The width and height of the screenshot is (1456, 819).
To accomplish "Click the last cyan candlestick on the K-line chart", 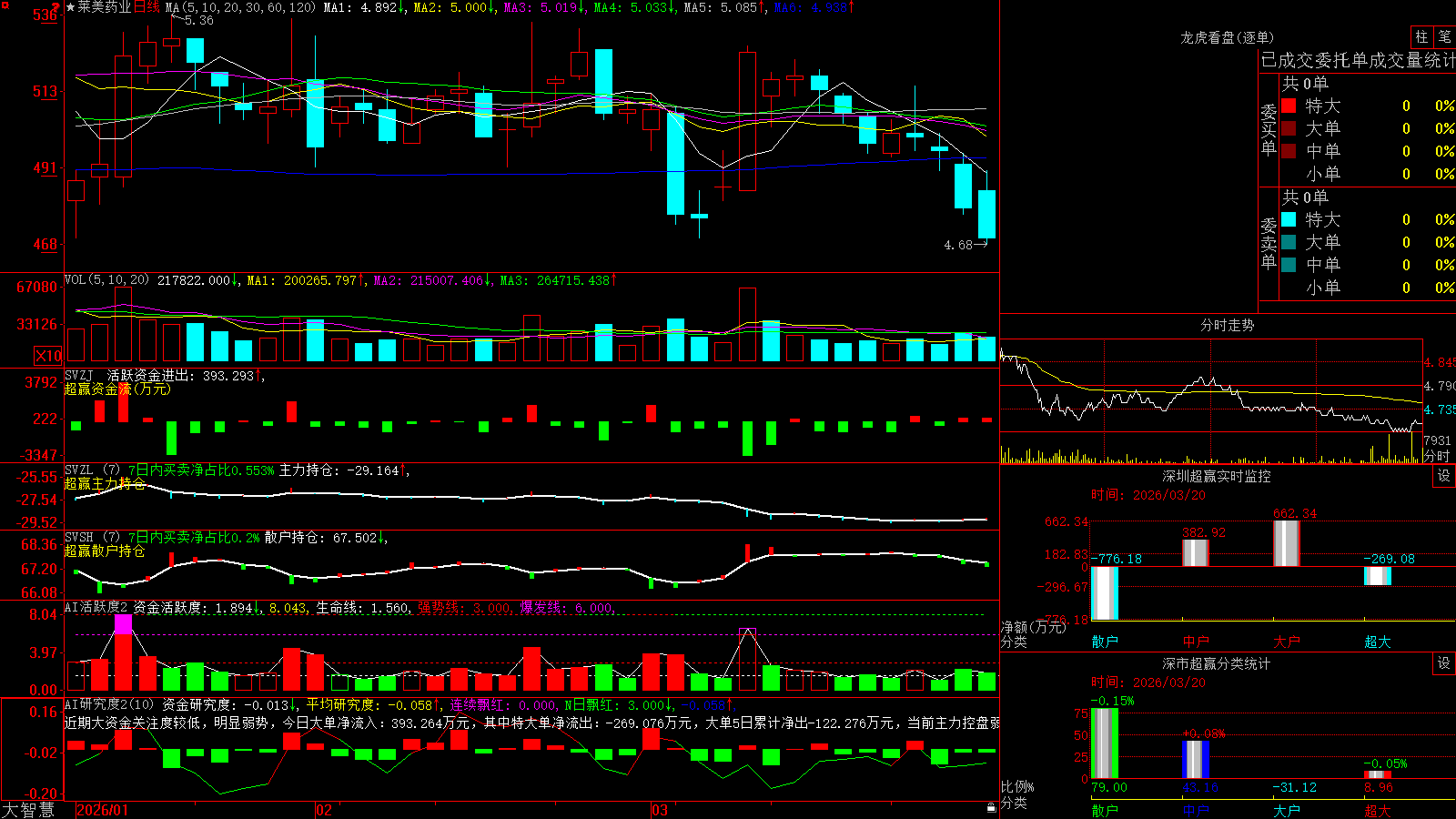I will tap(986, 214).
